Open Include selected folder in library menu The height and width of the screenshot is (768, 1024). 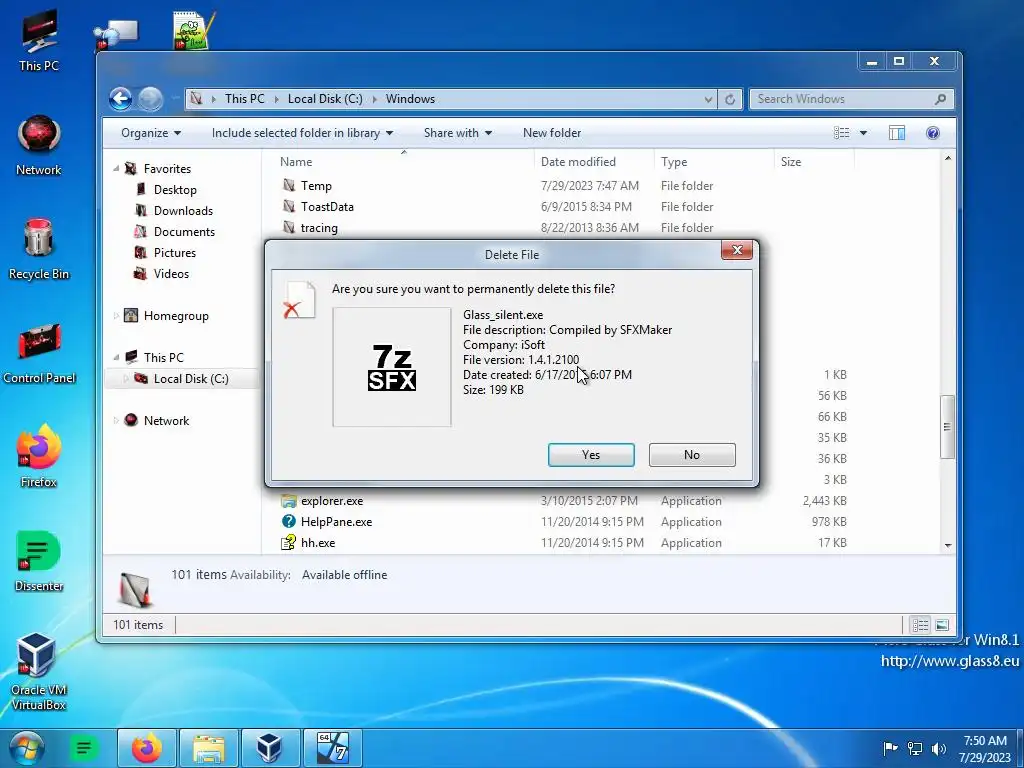[x=302, y=133]
